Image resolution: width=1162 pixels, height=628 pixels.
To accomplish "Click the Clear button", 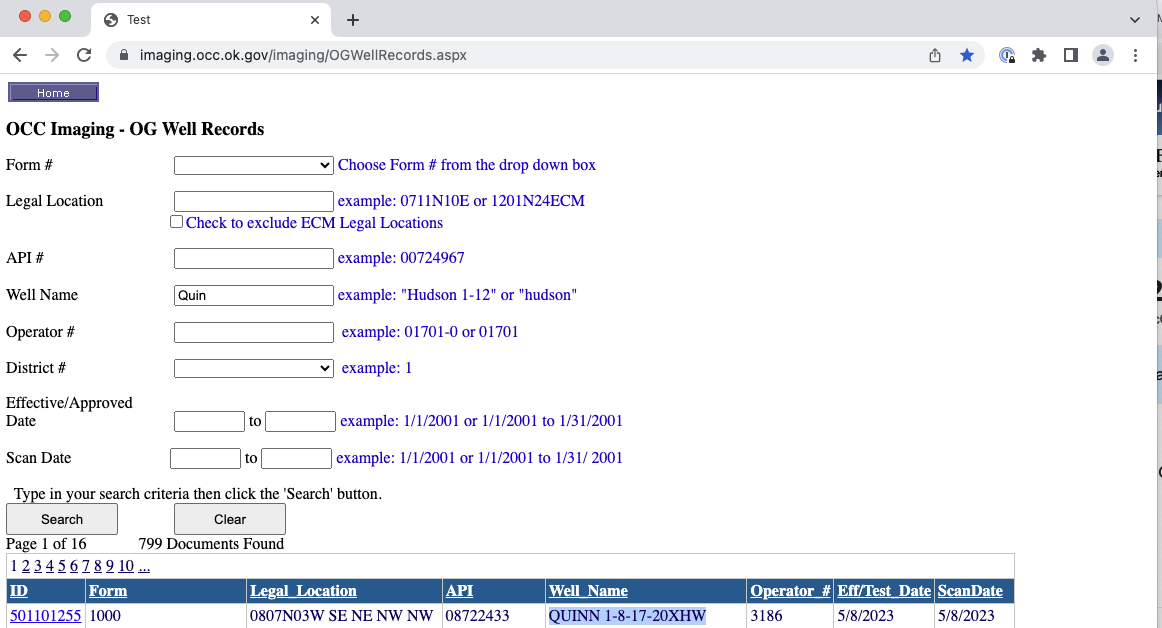I will point(230,519).
